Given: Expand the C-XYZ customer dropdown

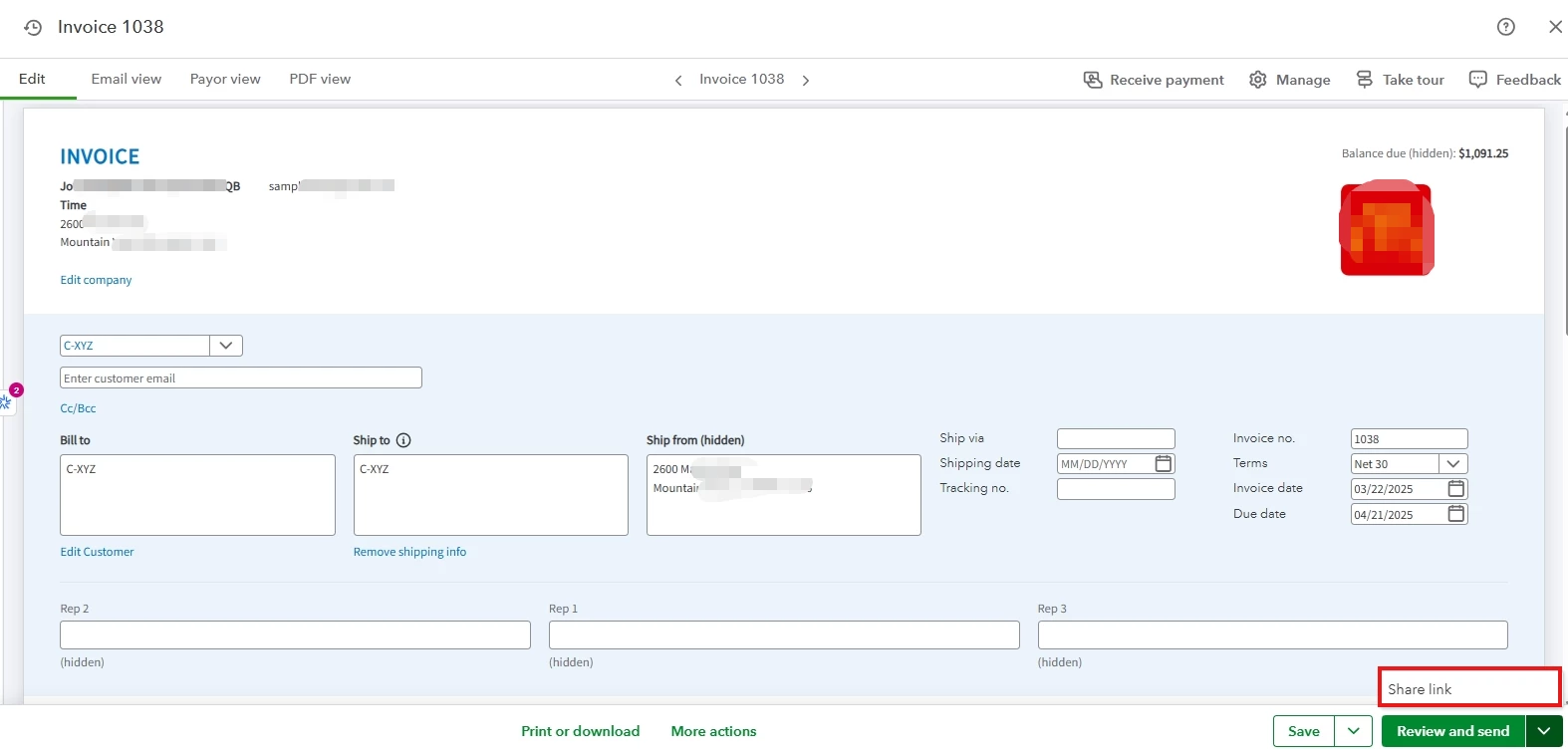Looking at the screenshot, I should (226, 346).
